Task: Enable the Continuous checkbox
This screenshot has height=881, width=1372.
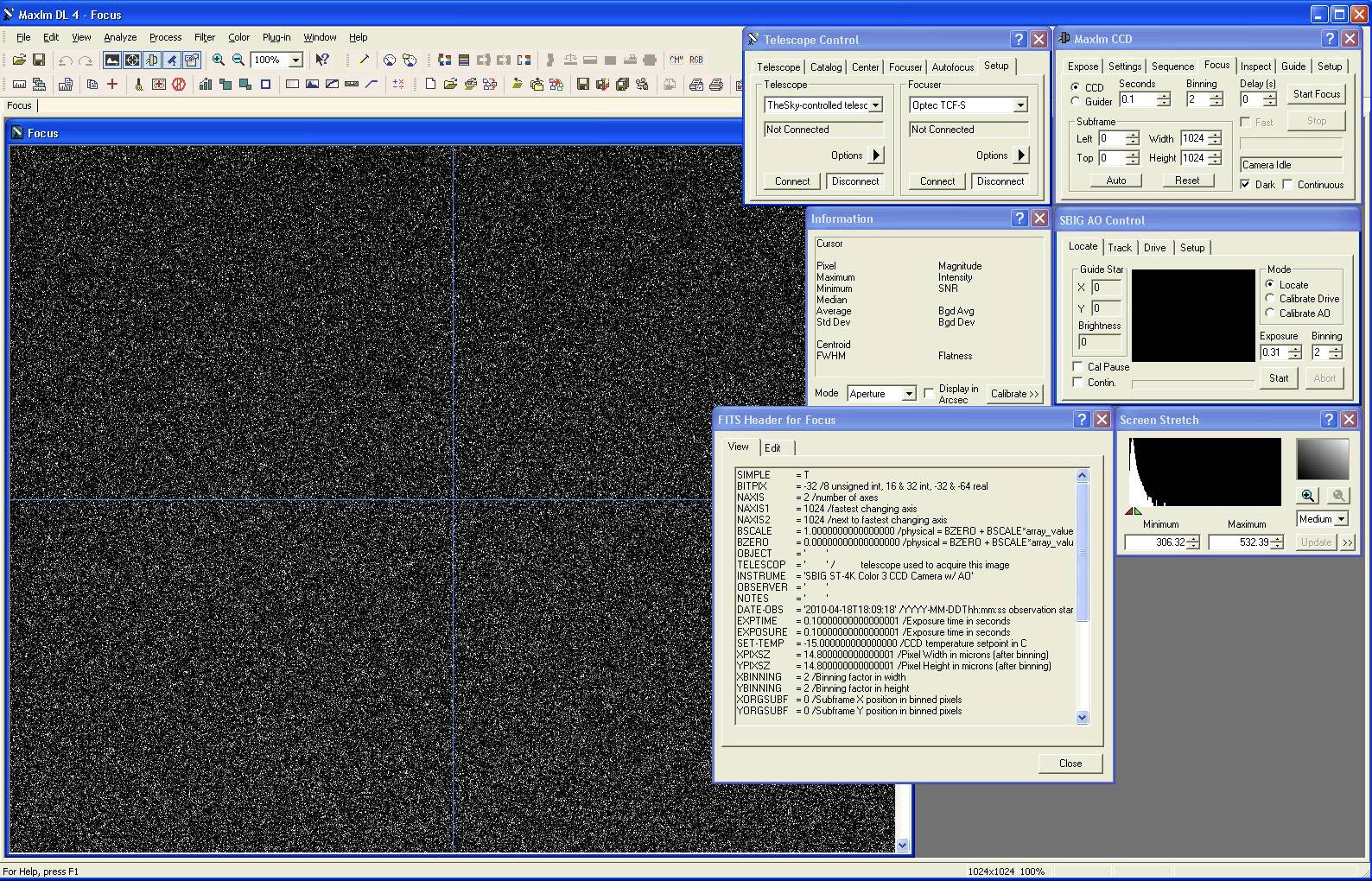Action: coord(1288,184)
